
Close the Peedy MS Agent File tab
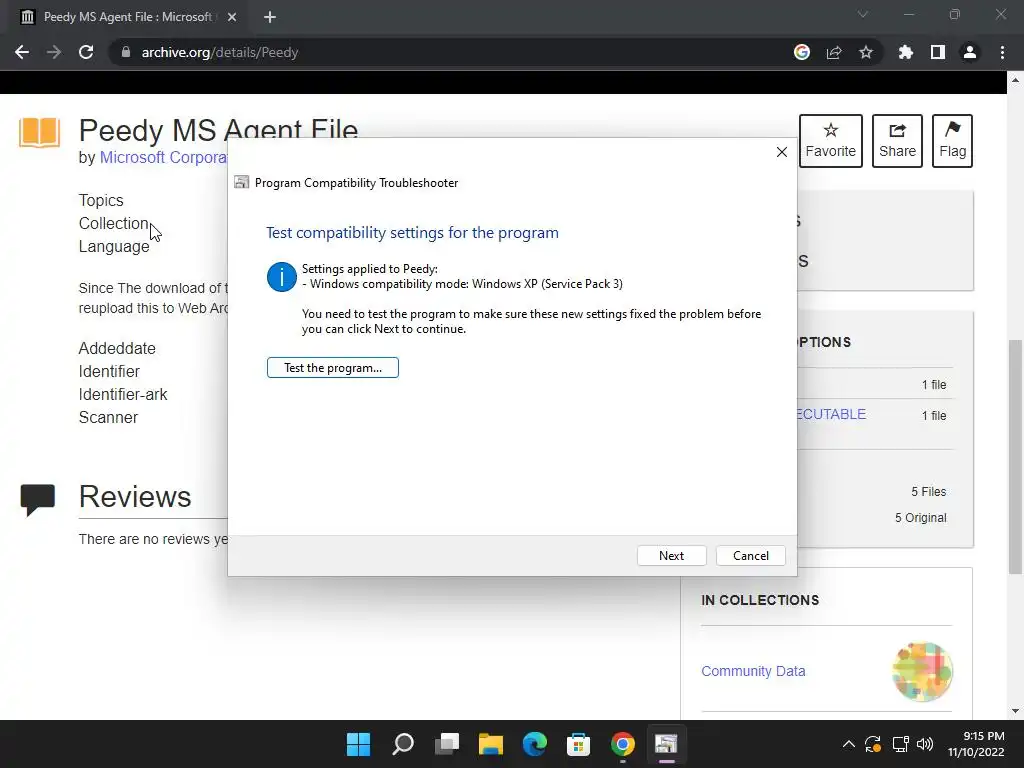pos(232,17)
